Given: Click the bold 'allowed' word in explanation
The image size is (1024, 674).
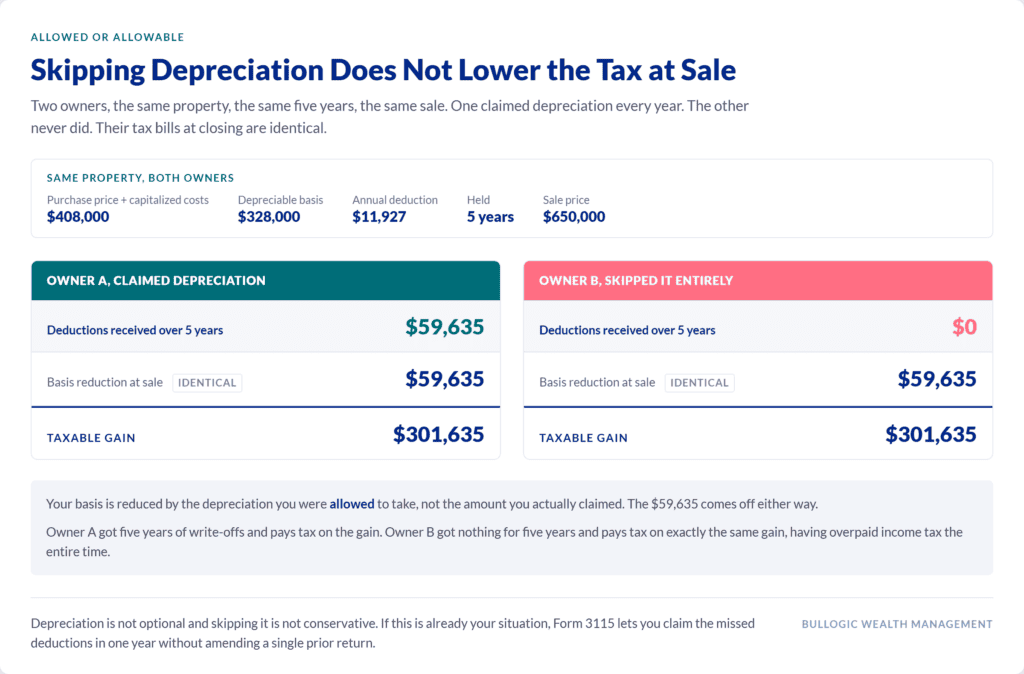Looking at the screenshot, I should (352, 504).
